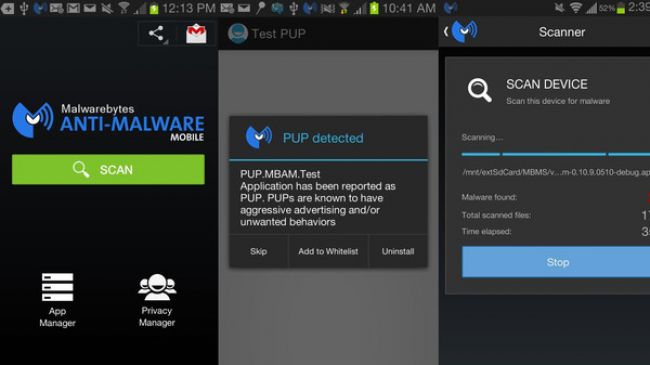Stop the running scan

pyautogui.click(x=556, y=262)
